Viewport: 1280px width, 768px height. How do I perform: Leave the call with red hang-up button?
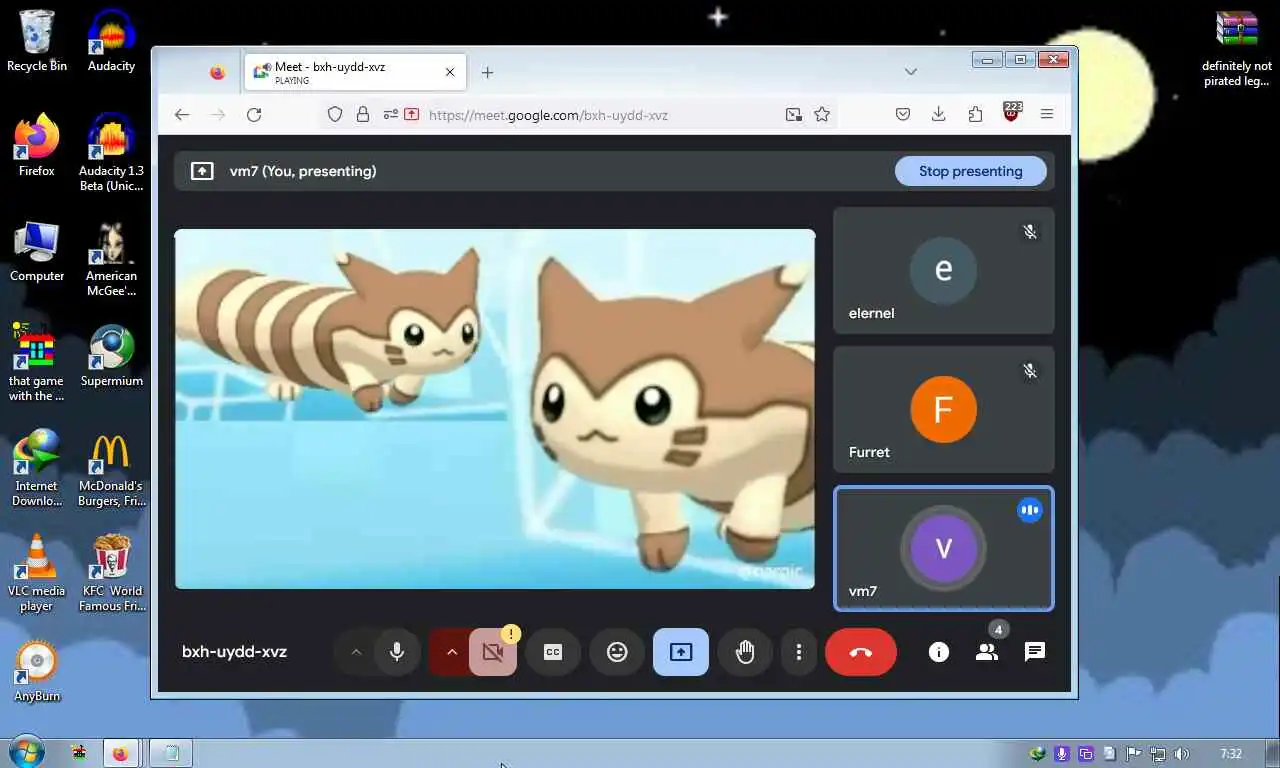pos(861,652)
